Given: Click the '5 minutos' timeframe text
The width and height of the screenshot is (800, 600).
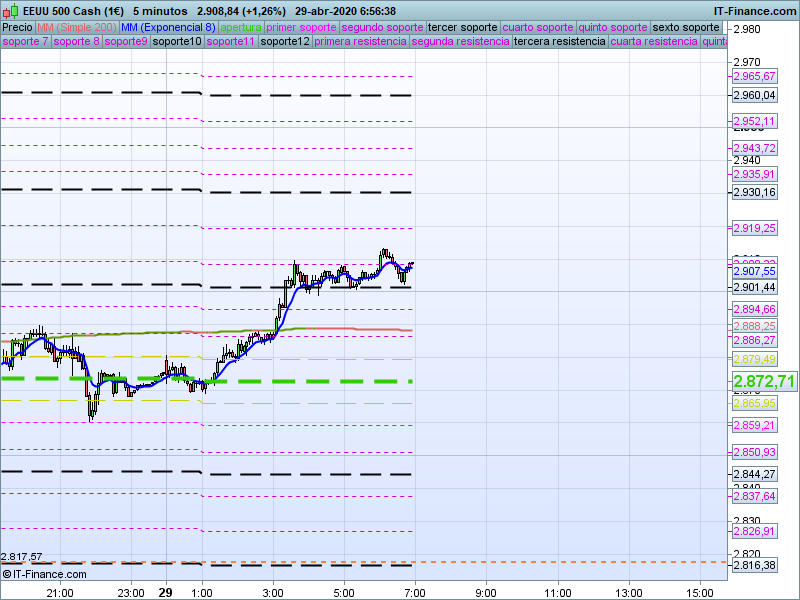Looking at the screenshot, I should (x=161, y=10).
